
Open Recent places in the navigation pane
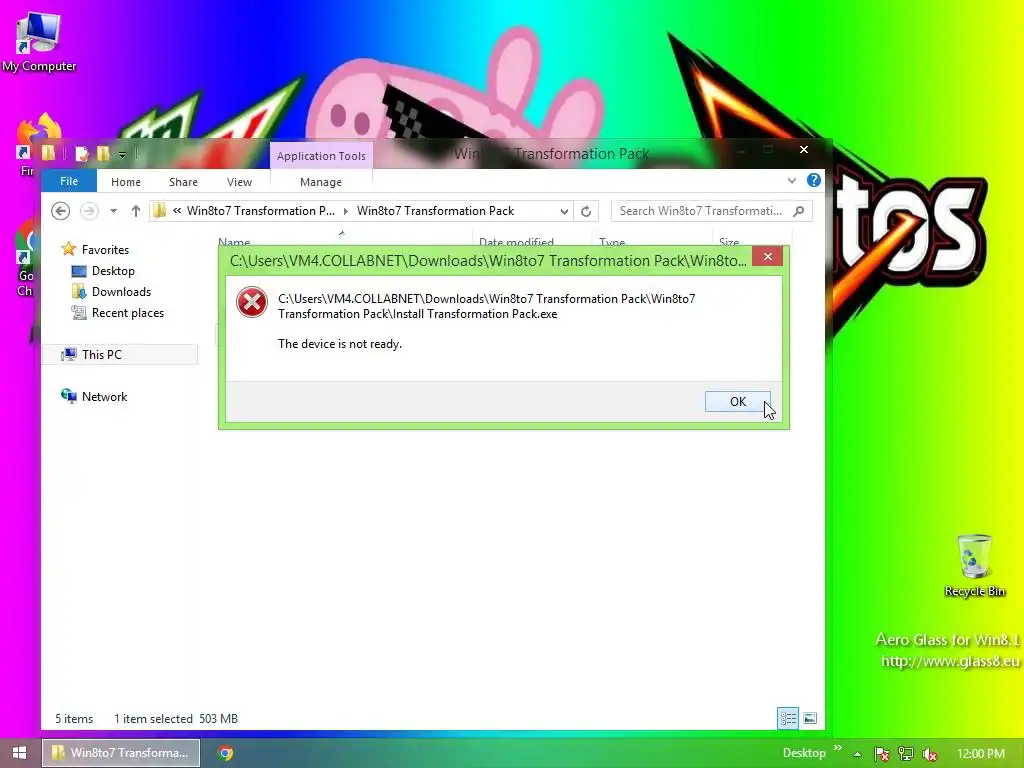pos(127,313)
